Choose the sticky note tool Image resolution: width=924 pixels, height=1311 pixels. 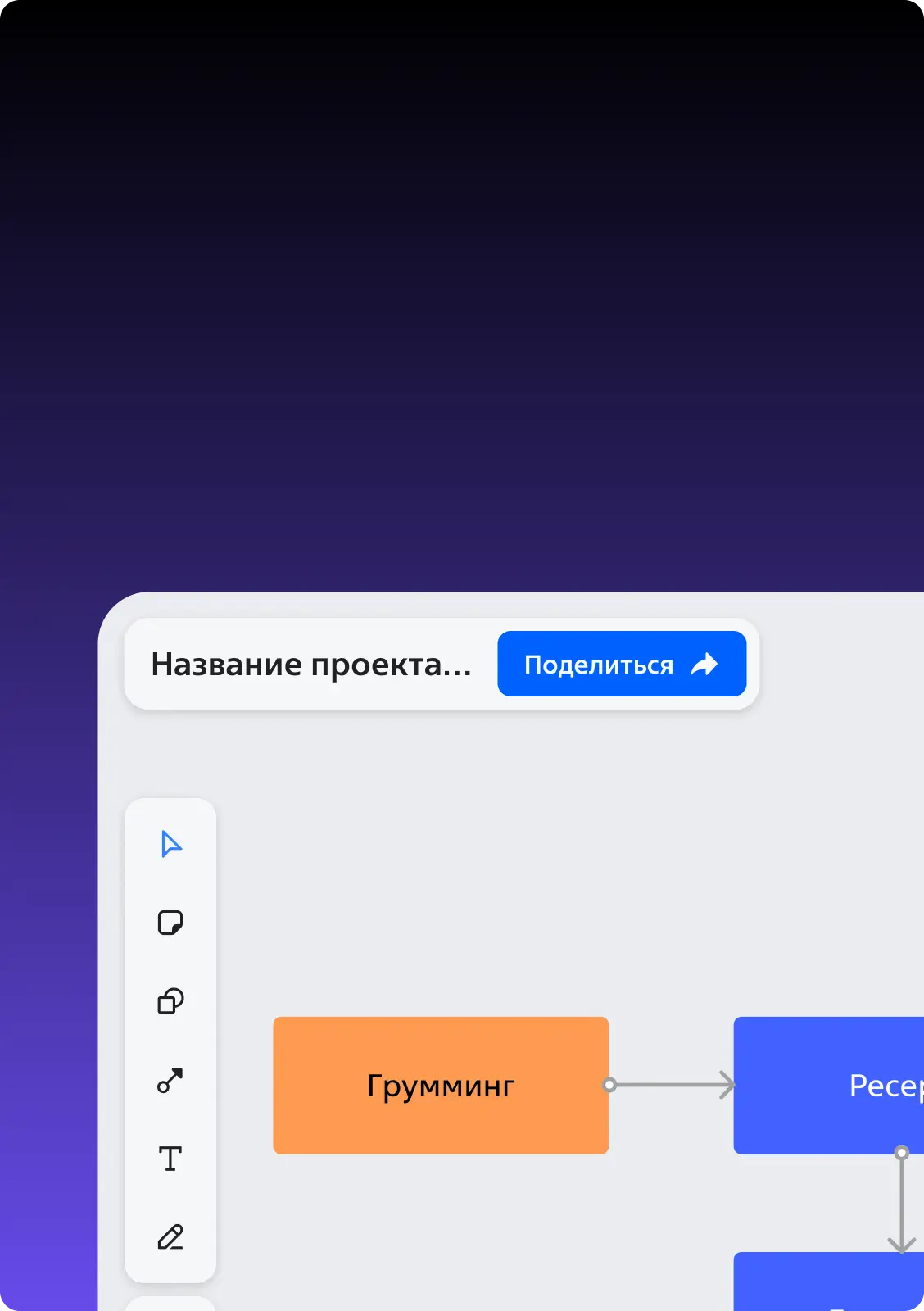point(170,923)
